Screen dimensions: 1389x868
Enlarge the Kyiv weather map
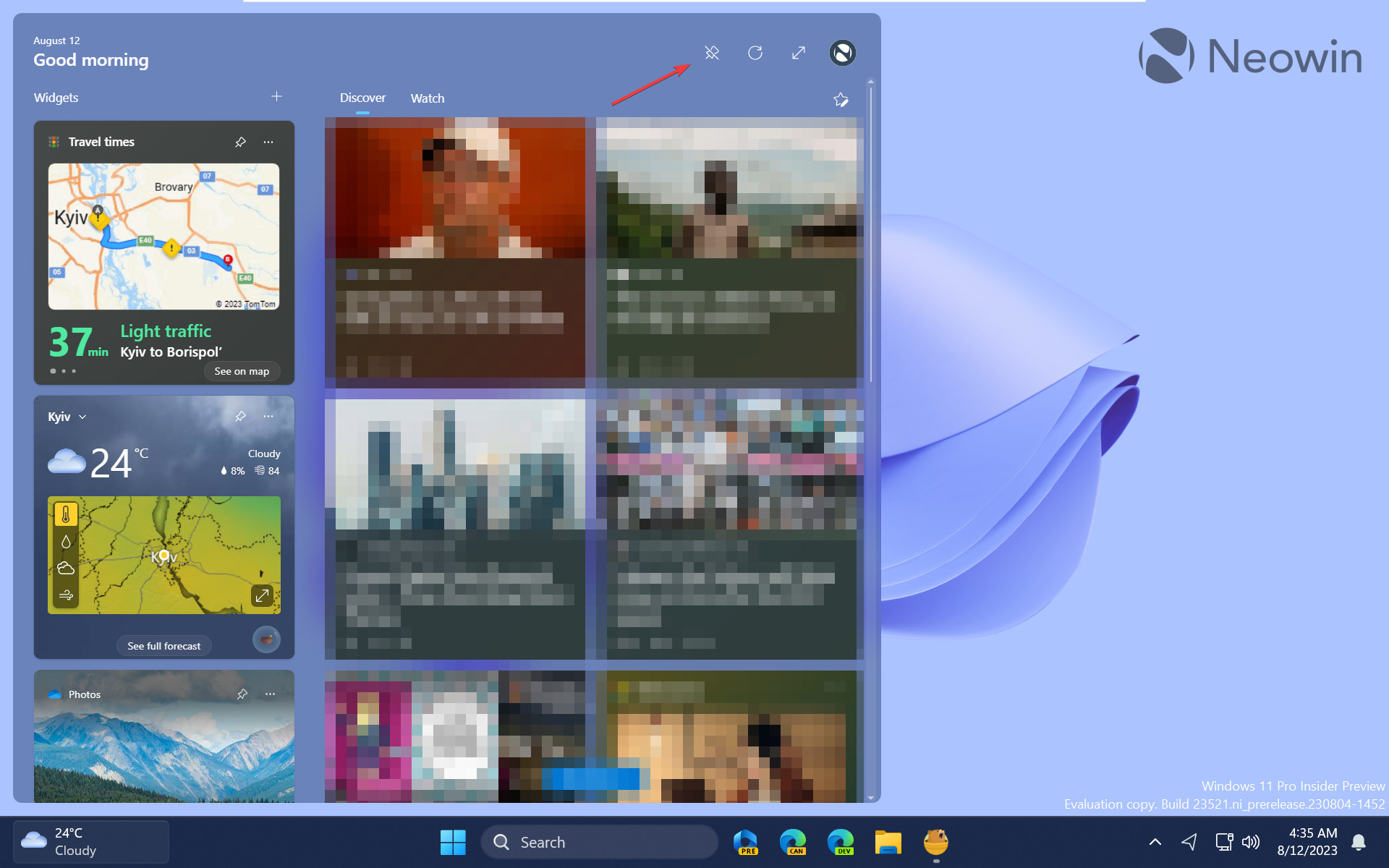click(263, 595)
